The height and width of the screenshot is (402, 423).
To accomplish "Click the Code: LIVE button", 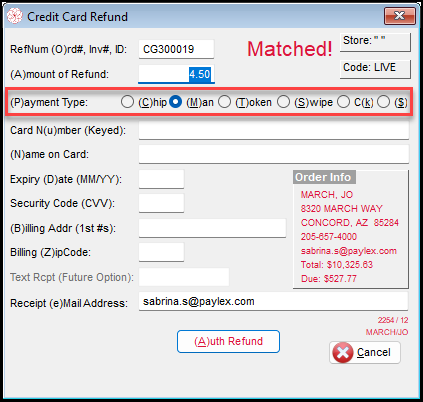I will tap(375, 69).
